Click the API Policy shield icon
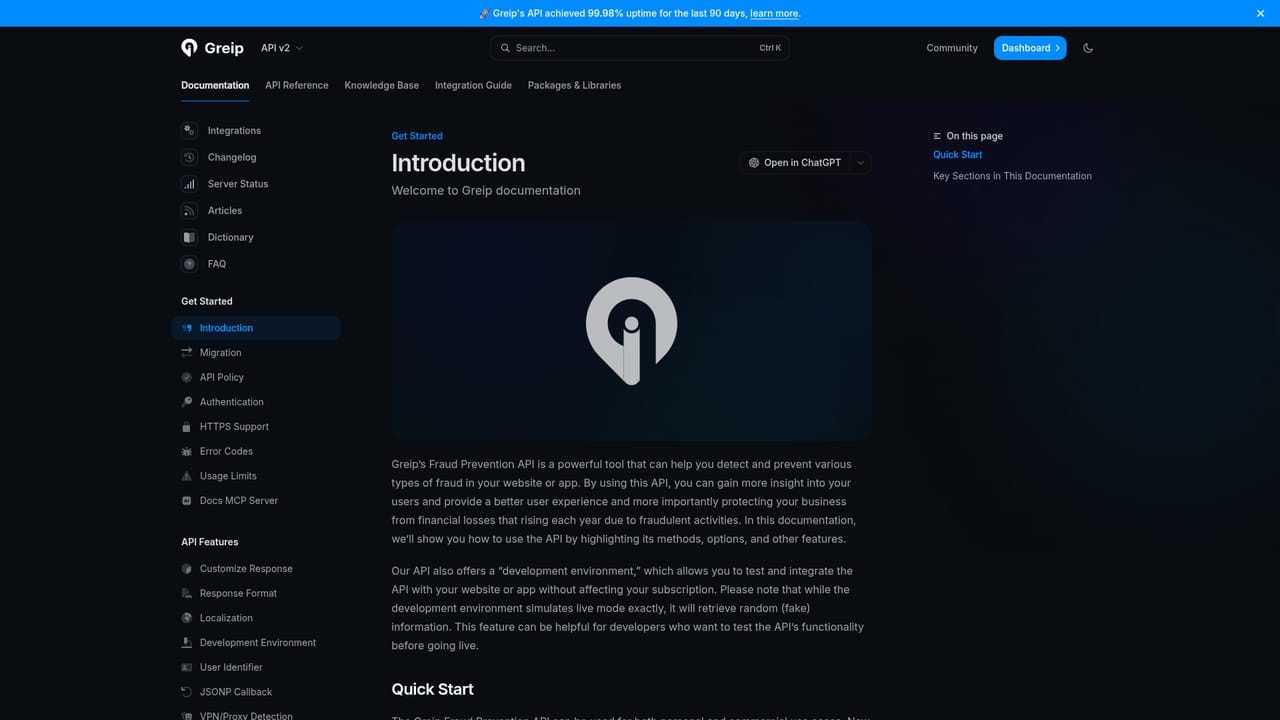The image size is (1280, 720). click(187, 377)
